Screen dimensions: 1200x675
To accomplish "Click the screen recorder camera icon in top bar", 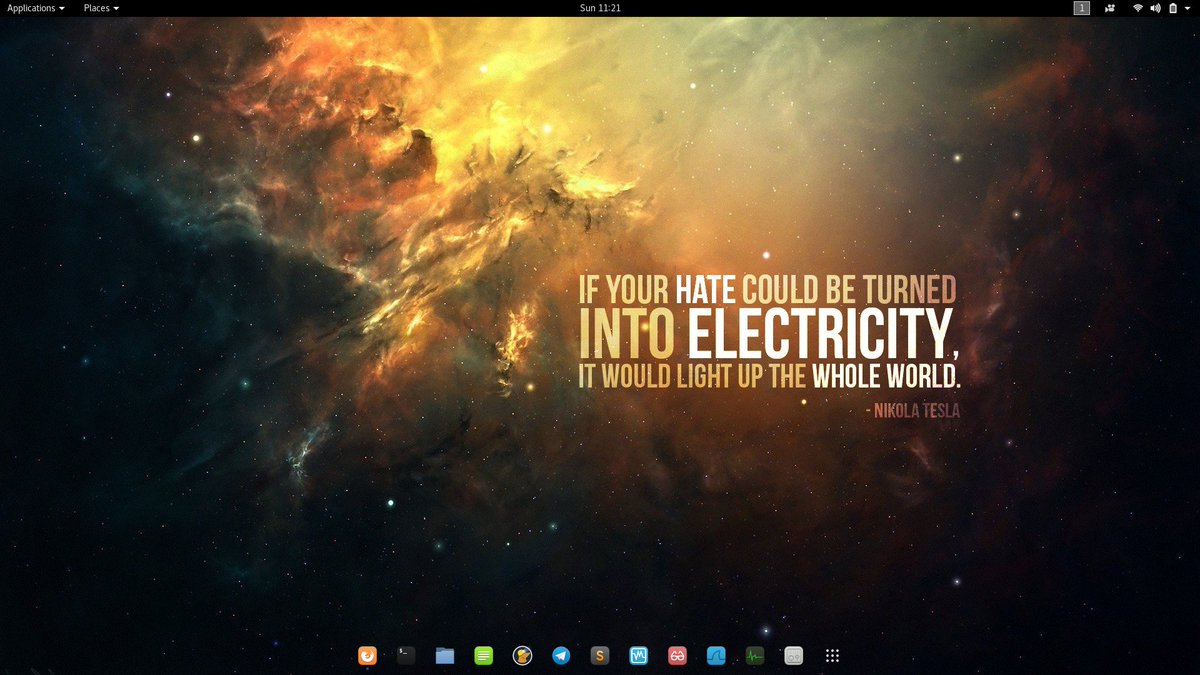I will click(x=1110, y=8).
